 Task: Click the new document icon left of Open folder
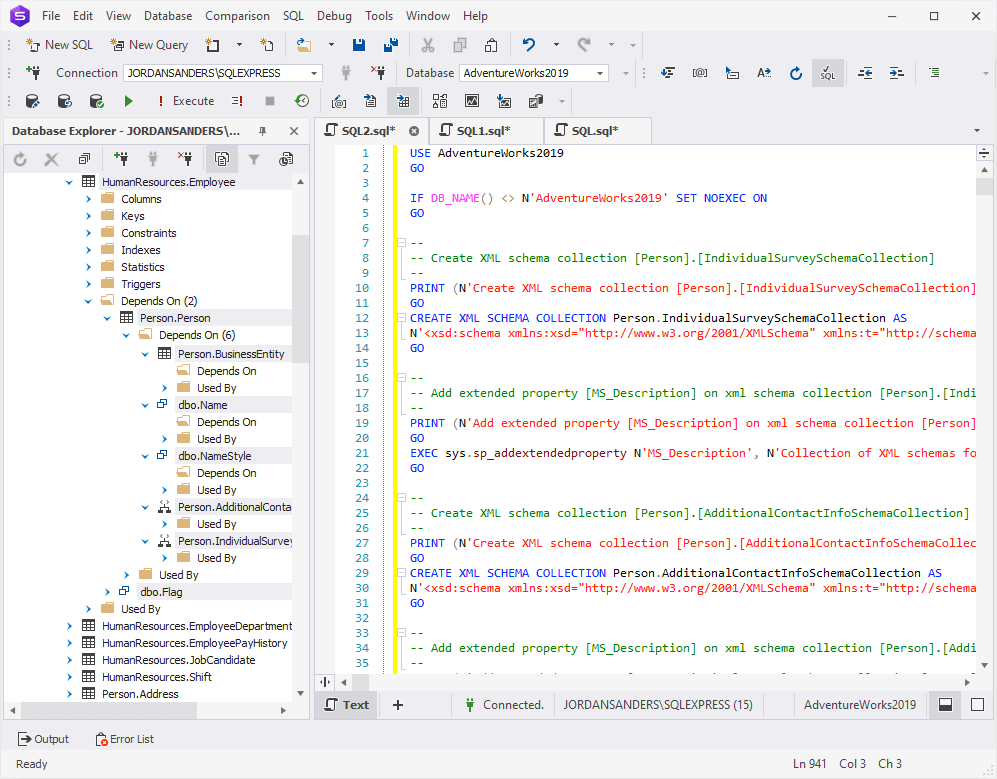pyautogui.click(x=267, y=45)
